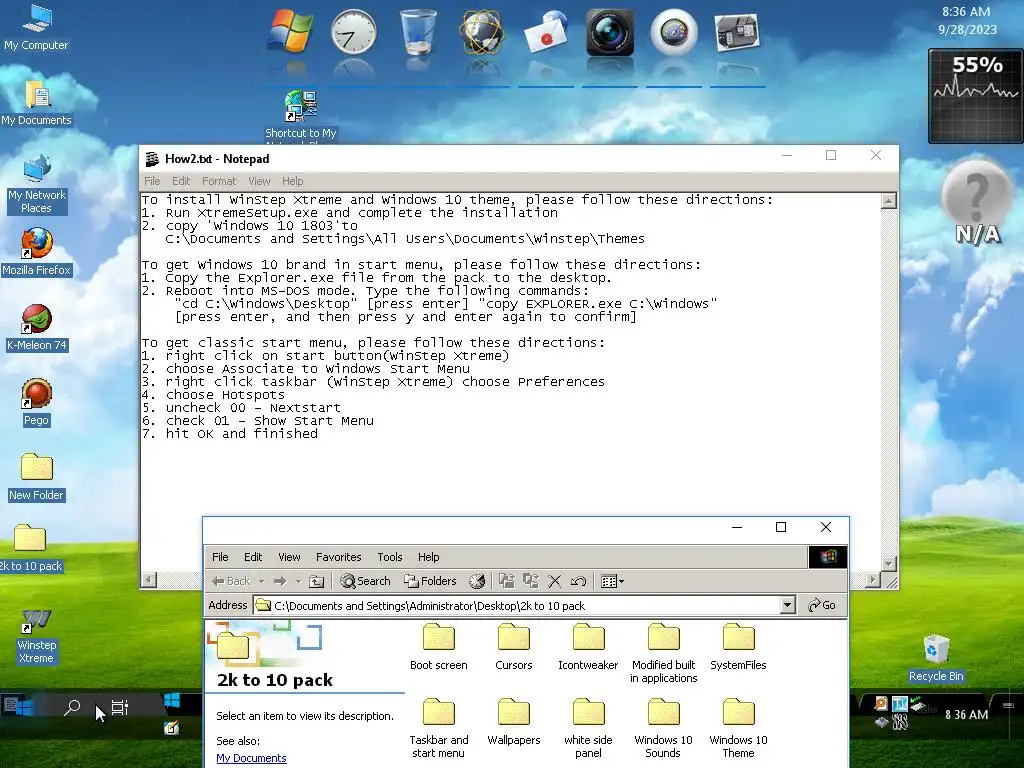Select the Wallpapers folder
This screenshot has width=1024, height=768.
click(514, 722)
